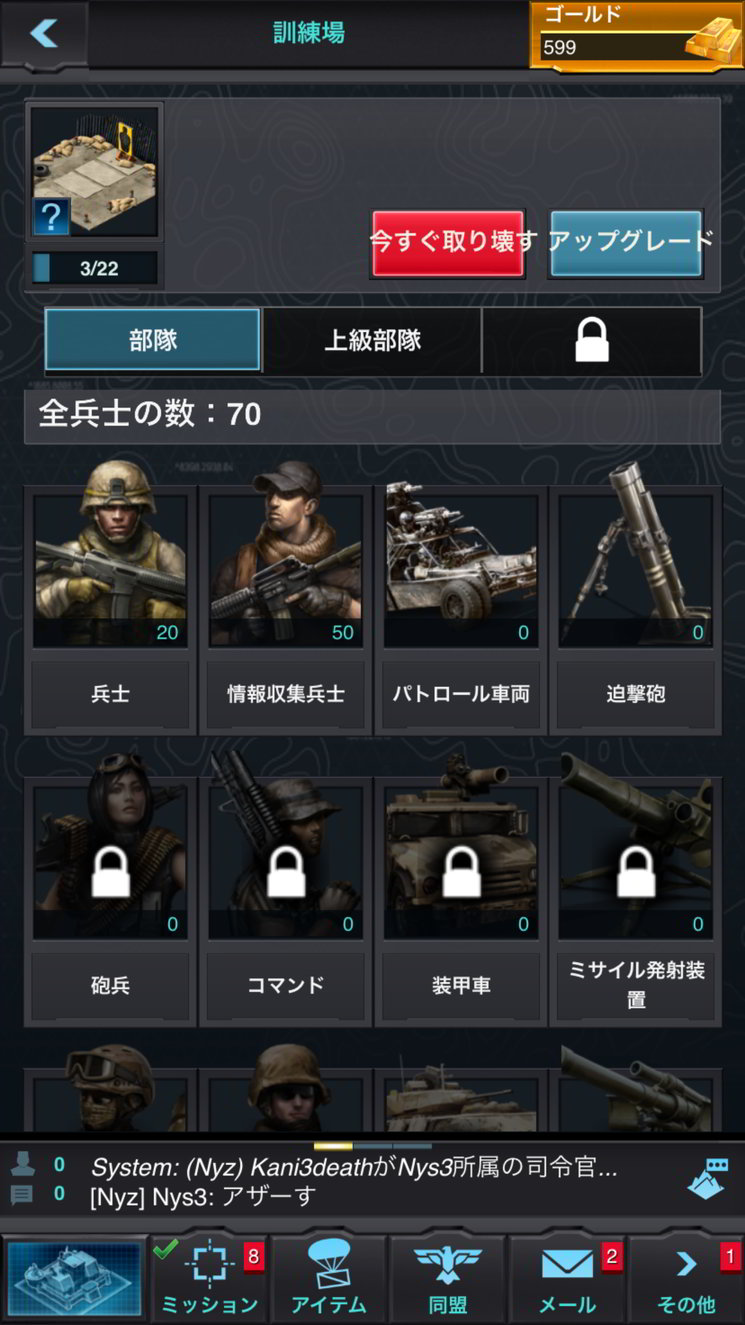Open the base view icon

[77, 1278]
